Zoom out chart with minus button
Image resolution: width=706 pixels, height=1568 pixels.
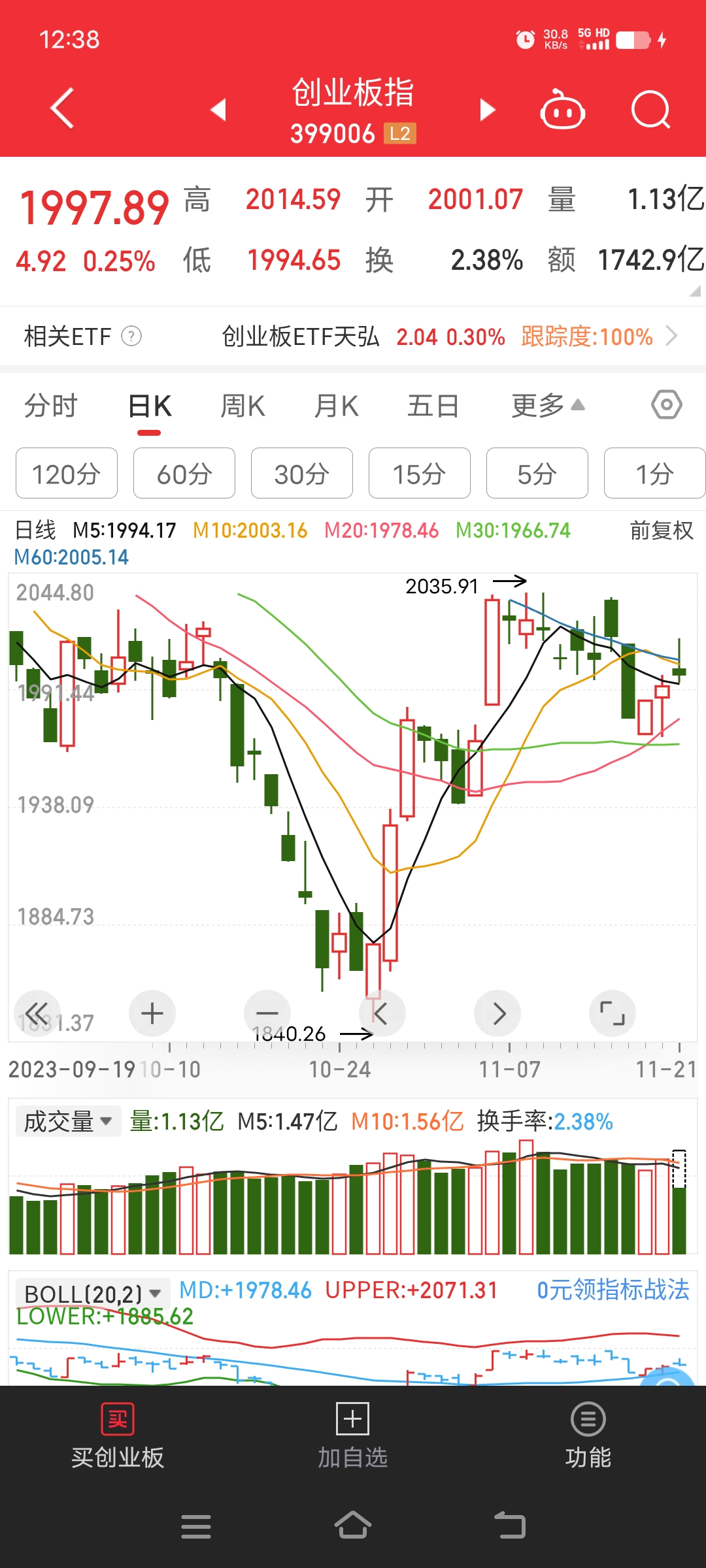[267, 1013]
